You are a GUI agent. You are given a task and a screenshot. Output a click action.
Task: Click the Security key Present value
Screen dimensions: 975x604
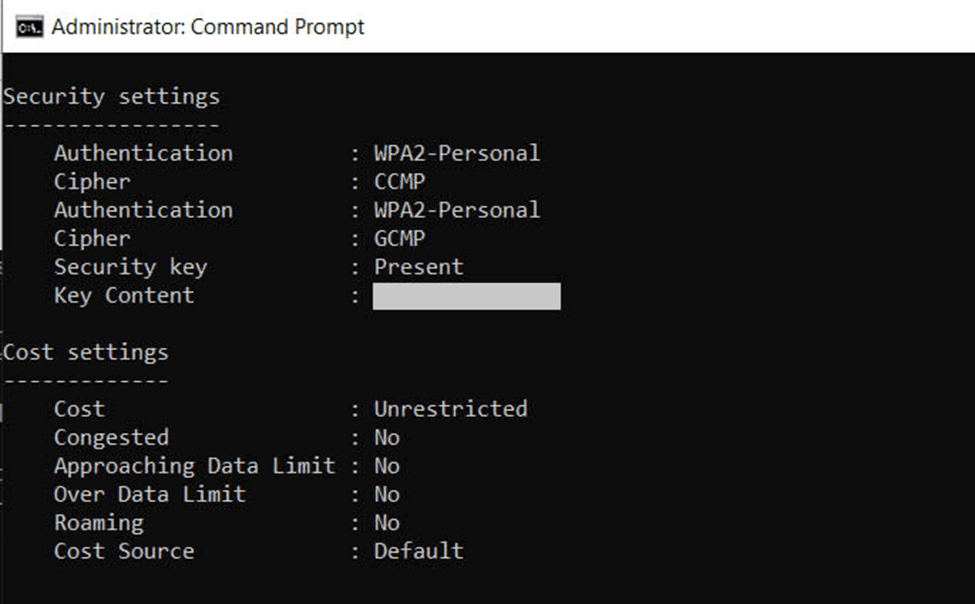(x=418, y=267)
